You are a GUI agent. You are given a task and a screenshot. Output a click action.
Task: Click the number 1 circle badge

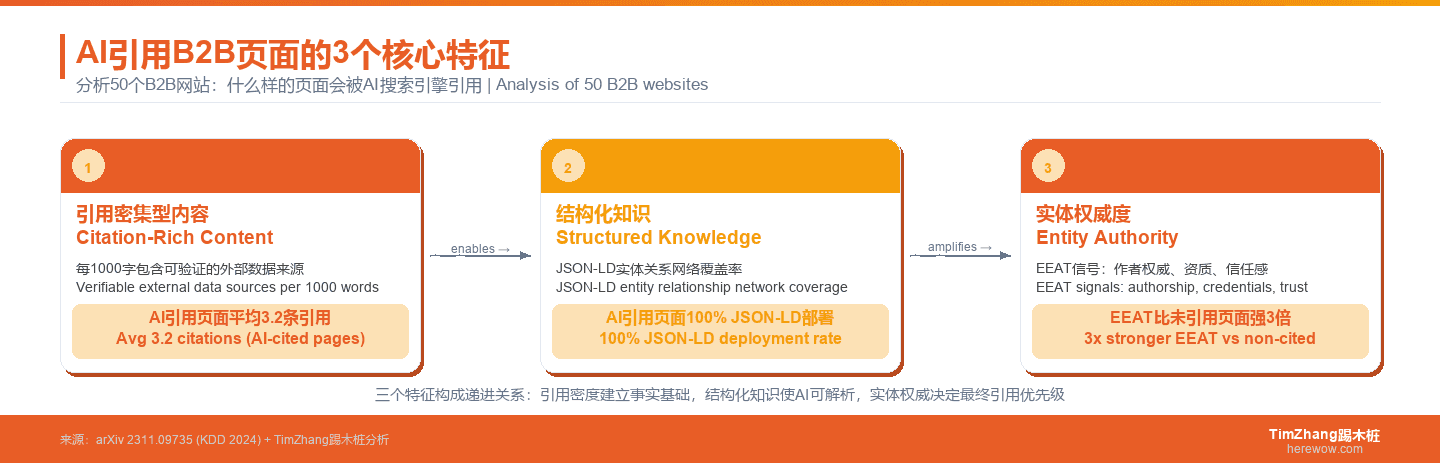coord(88,168)
